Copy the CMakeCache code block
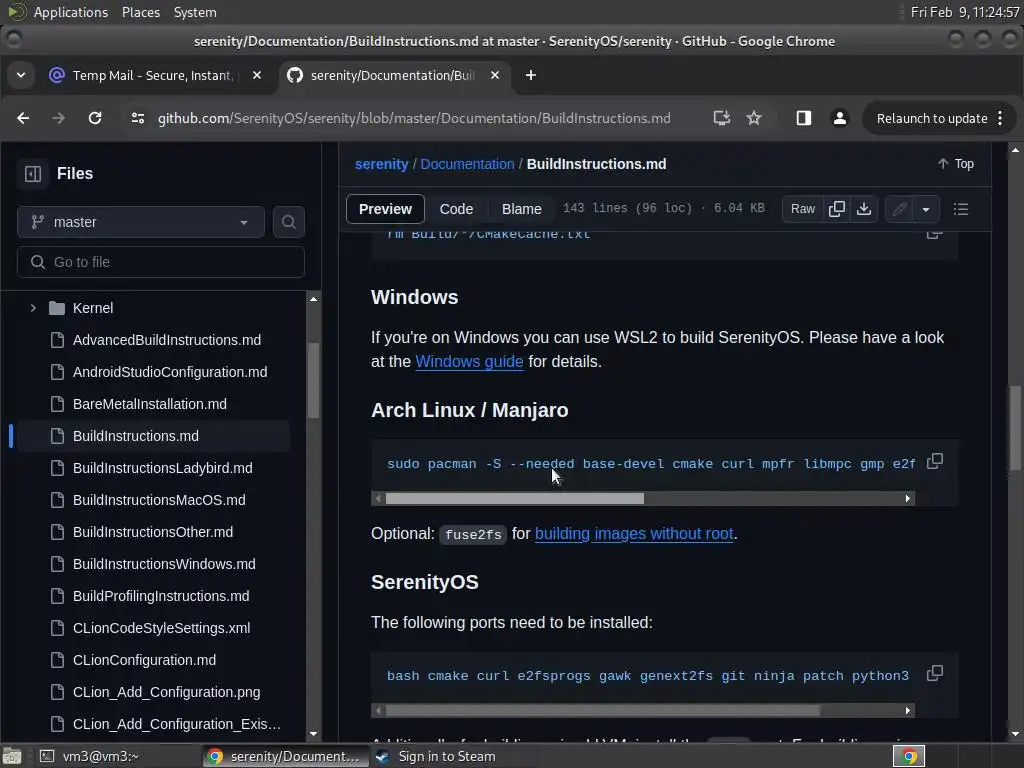This screenshot has height=768, width=1024. [x=935, y=234]
